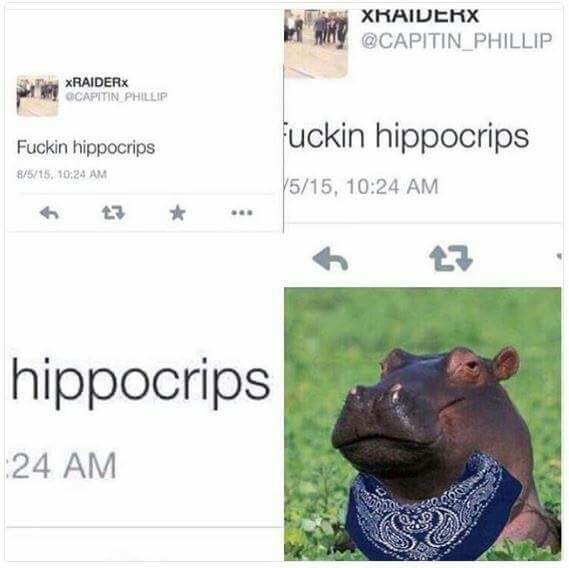The width and height of the screenshot is (569, 568).
Task: Click the large @CAPITIN_PHILLIP handle
Action: (457, 41)
